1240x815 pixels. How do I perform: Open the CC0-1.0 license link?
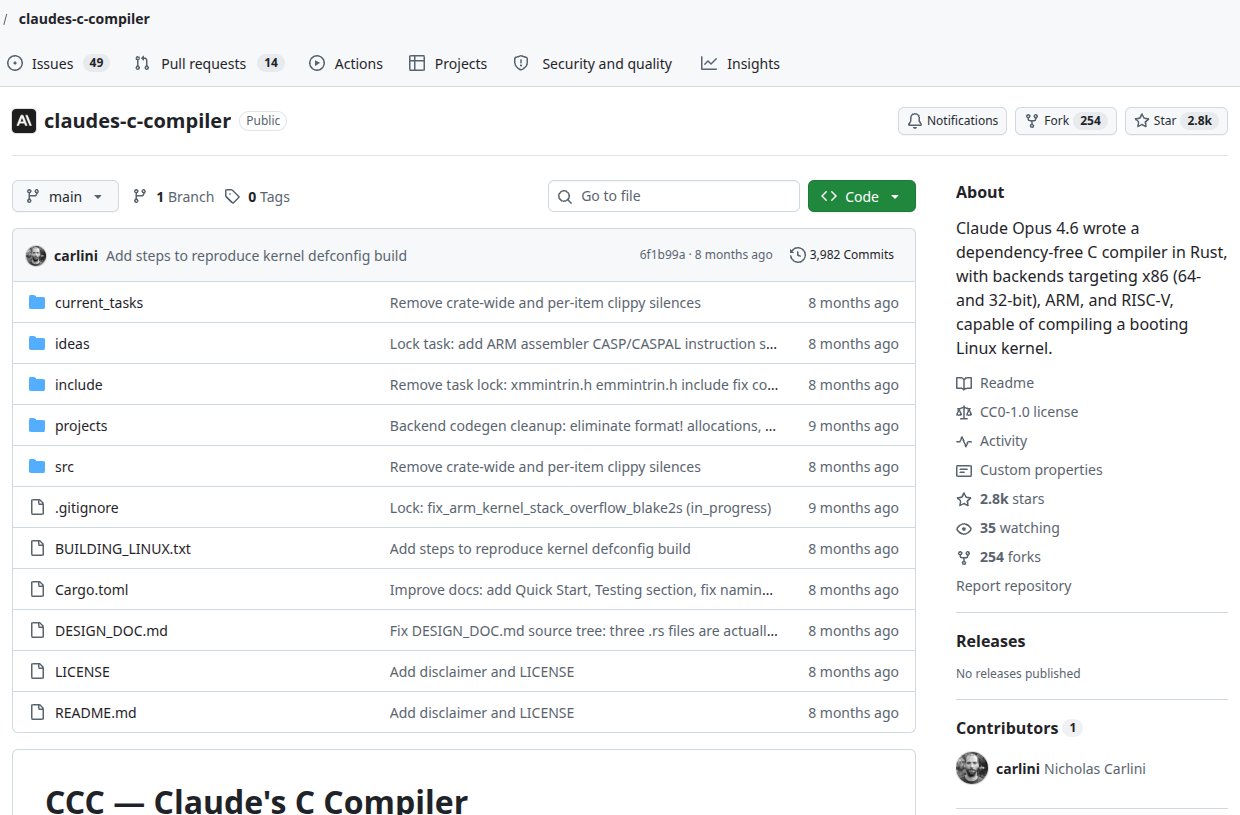[1017, 412]
